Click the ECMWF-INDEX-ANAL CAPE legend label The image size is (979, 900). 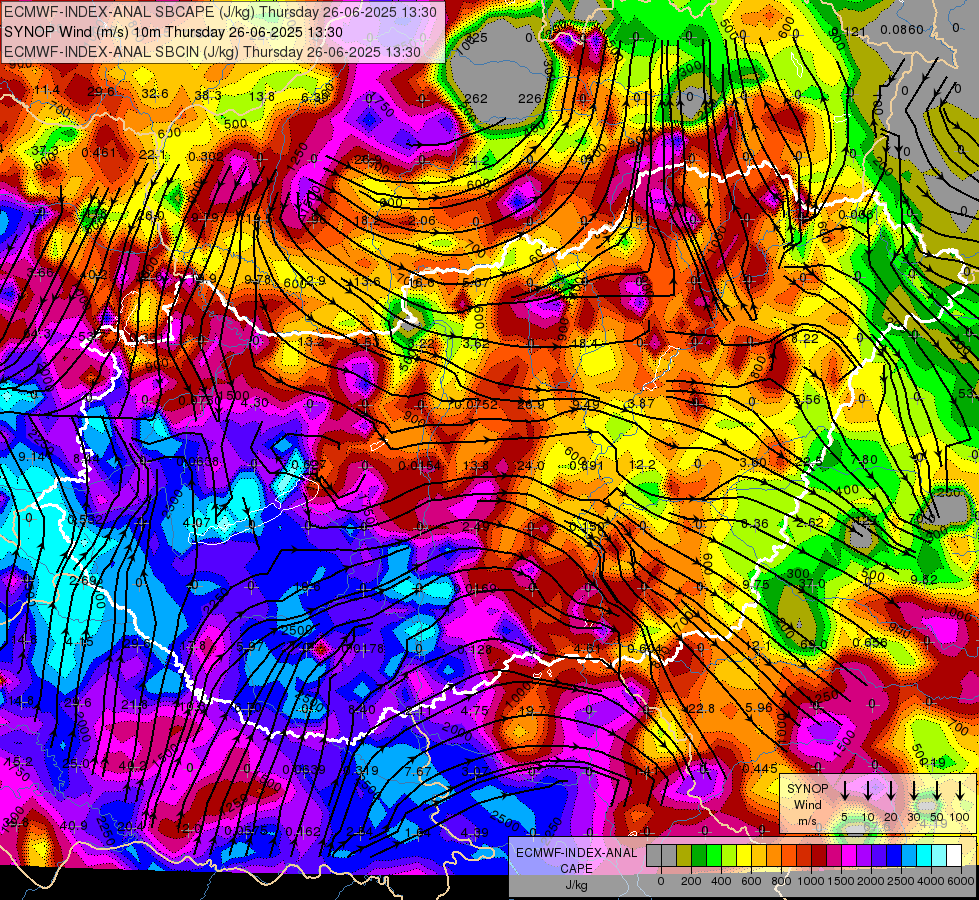pyautogui.click(x=576, y=860)
